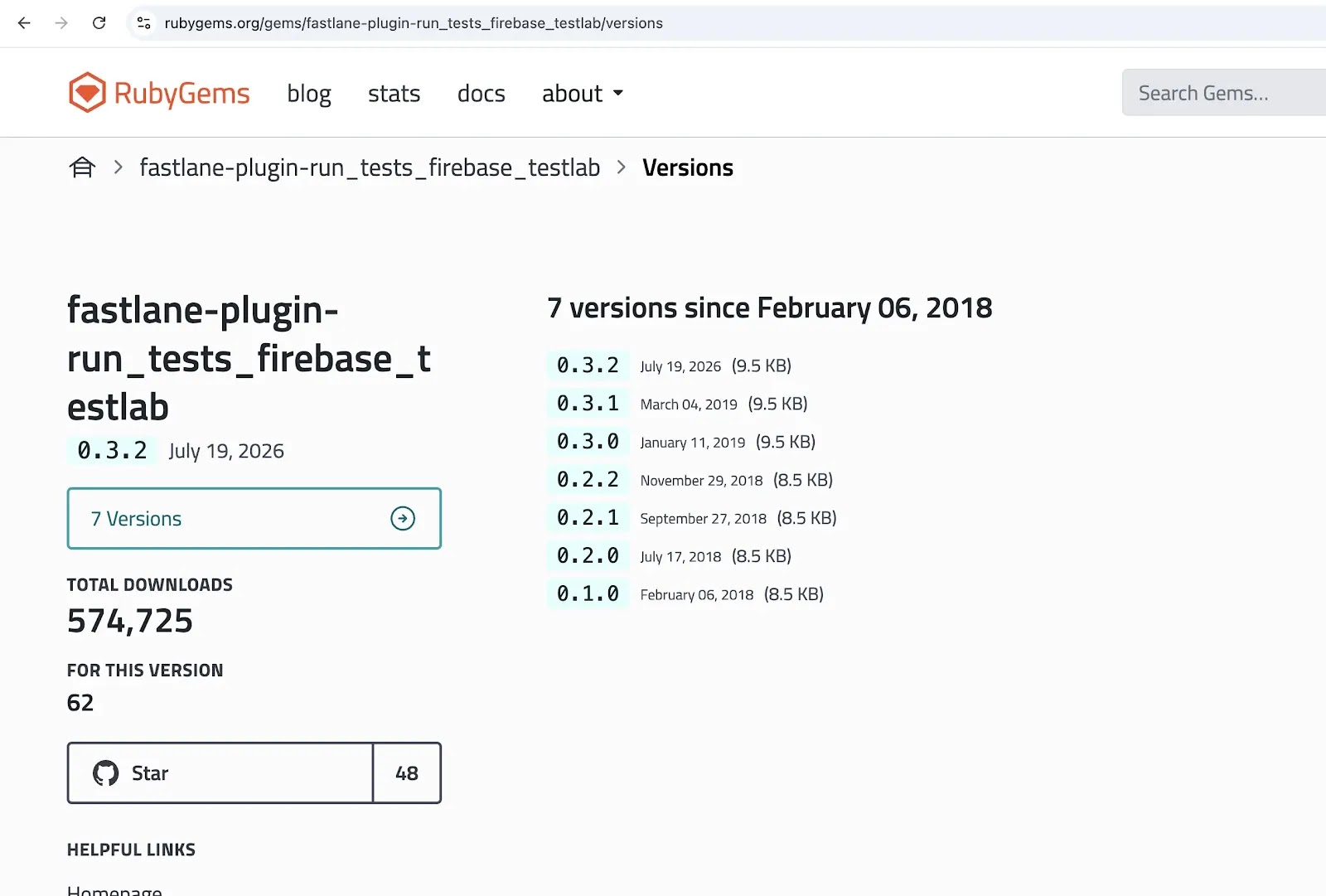Click the browser forward arrow
The height and width of the screenshot is (896, 1326).
pyautogui.click(x=61, y=23)
